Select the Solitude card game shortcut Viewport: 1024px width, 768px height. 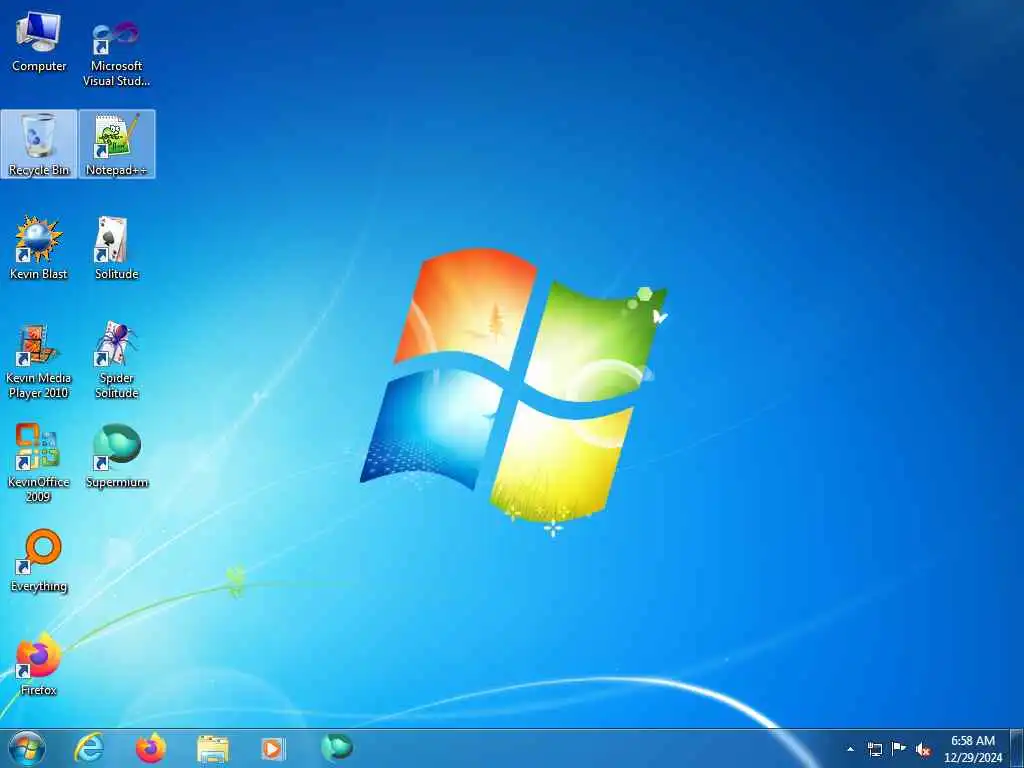click(117, 248)
